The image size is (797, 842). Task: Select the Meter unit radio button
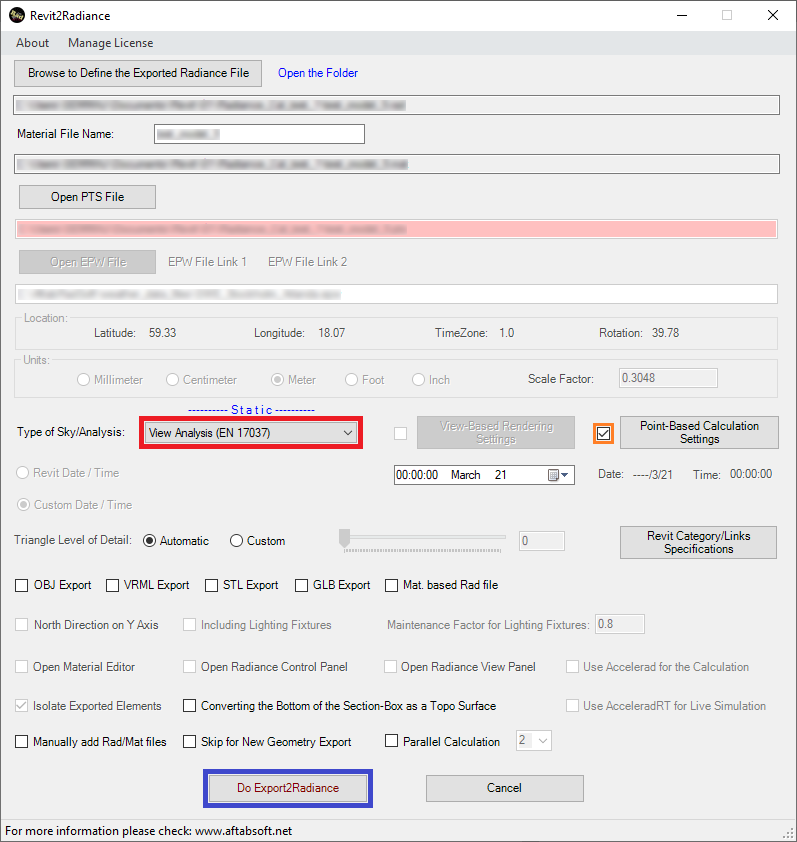[x=277, y=380]
